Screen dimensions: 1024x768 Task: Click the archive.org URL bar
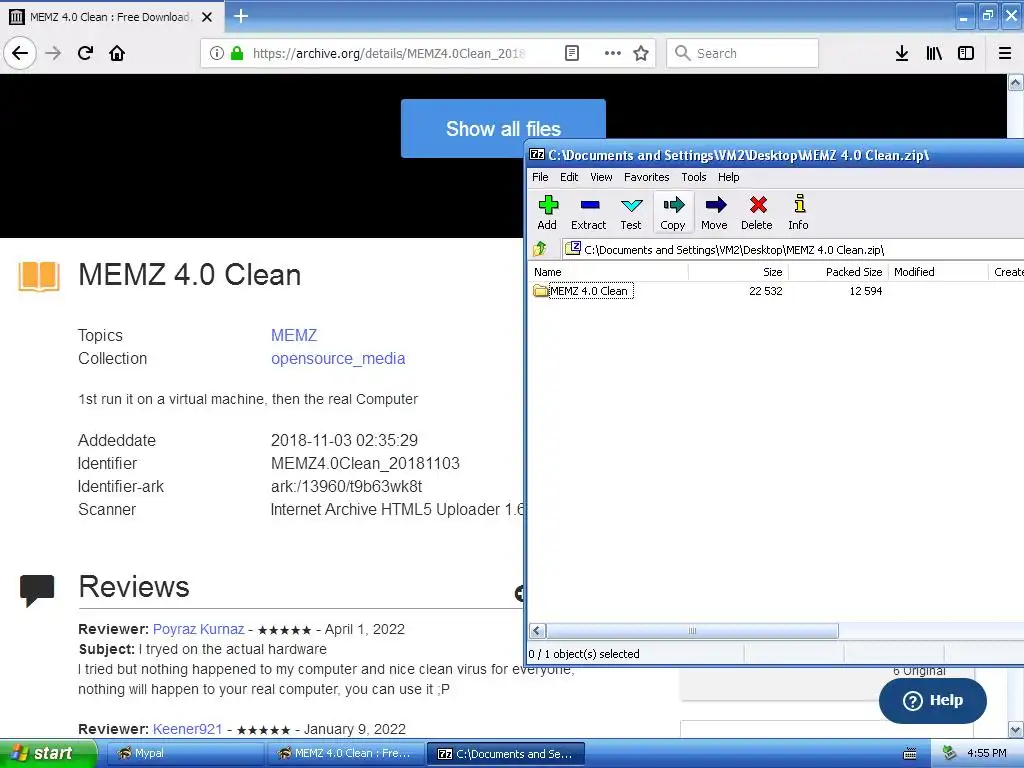coord(389,53)
